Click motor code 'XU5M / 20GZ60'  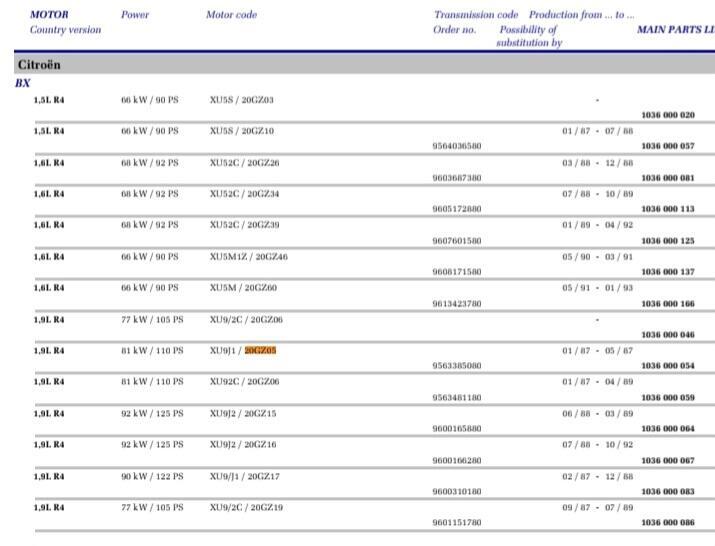(x=243, y=288)
